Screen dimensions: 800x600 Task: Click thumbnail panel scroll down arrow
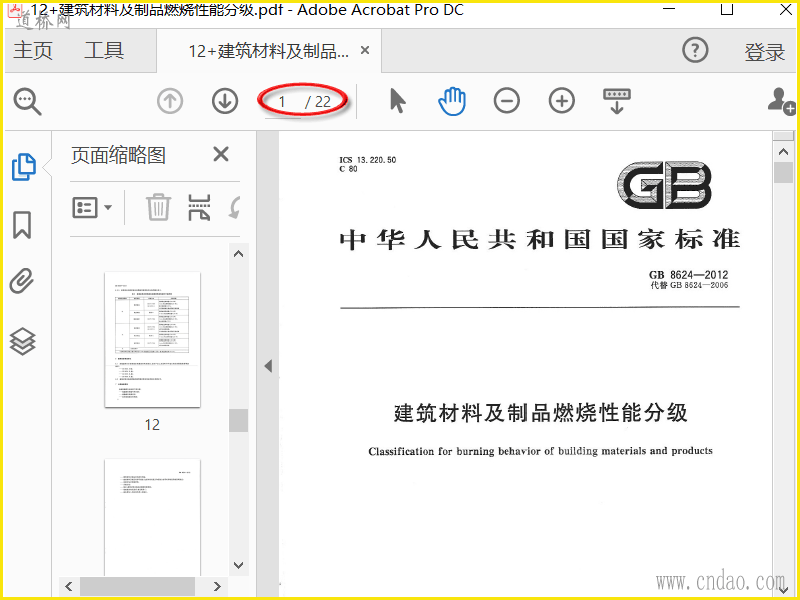tap(238, 565)
